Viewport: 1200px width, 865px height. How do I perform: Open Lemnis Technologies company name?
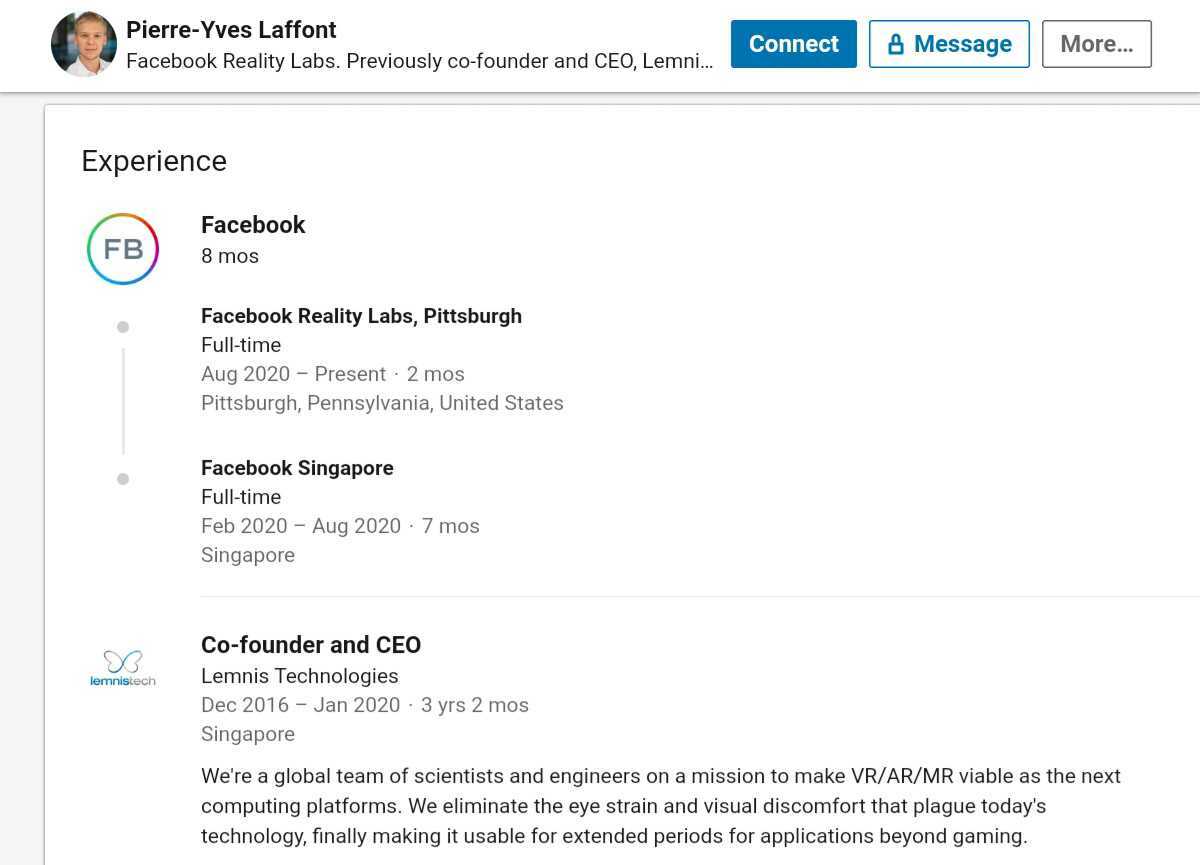click(x=299, y=676)
